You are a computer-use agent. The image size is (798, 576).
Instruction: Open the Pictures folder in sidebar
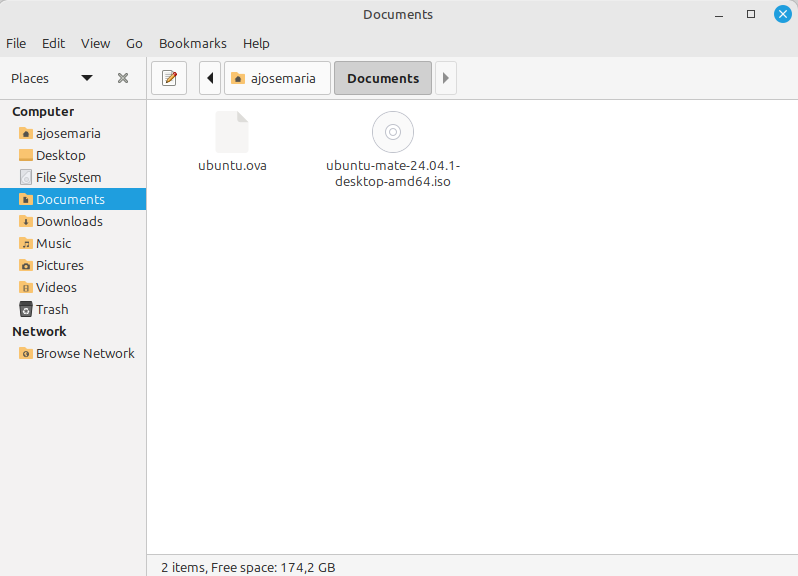pyautogui.click(x=60, y=265)
